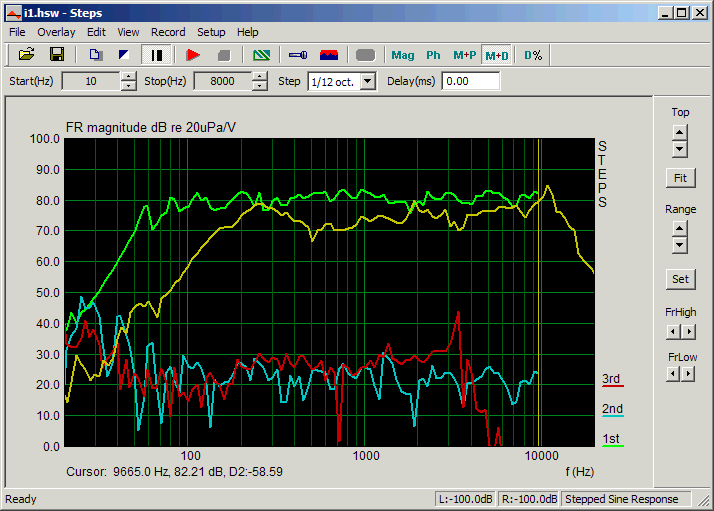Click the Delay(ms) input field
714x511 pixels.
[x=470, y=81]
